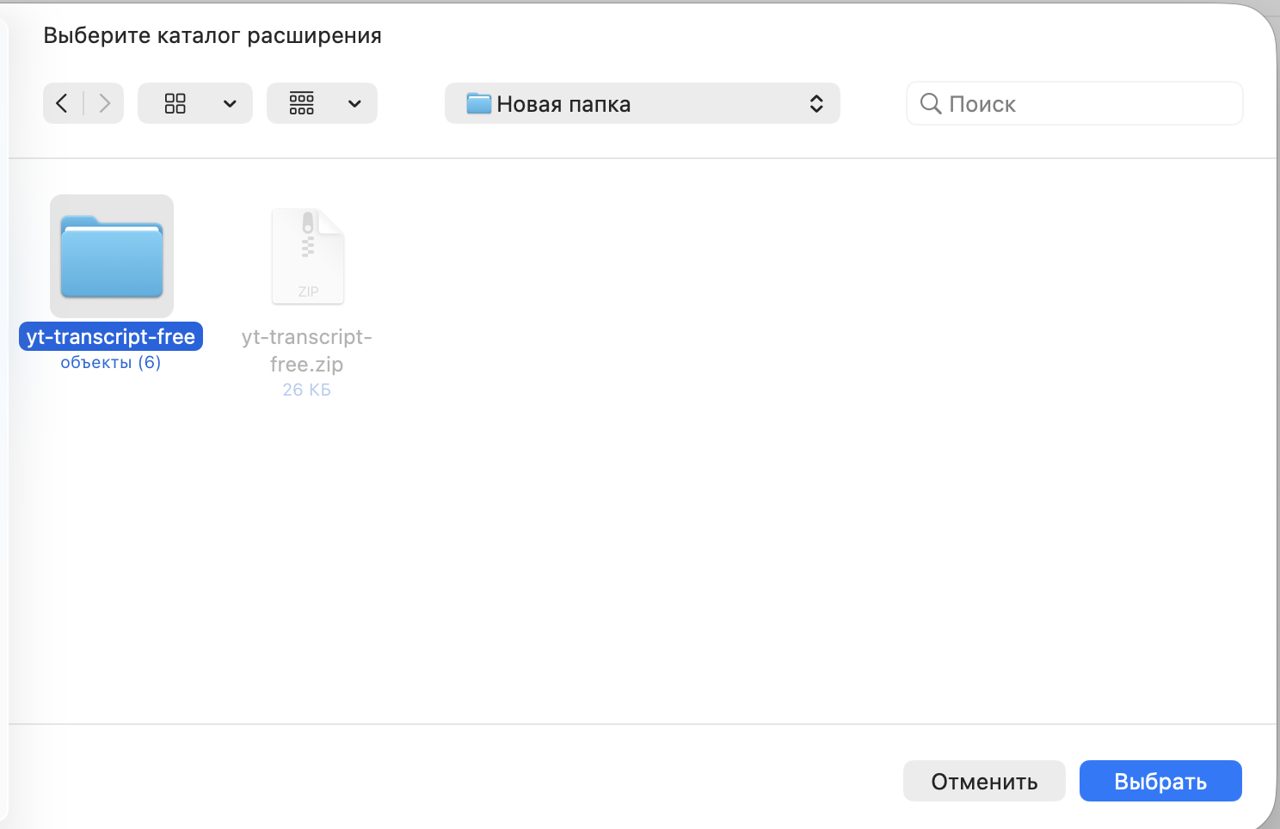The image size is (1280, 829).
Task: Click the up-down arrows of path popup
Action: pos(816,103)
